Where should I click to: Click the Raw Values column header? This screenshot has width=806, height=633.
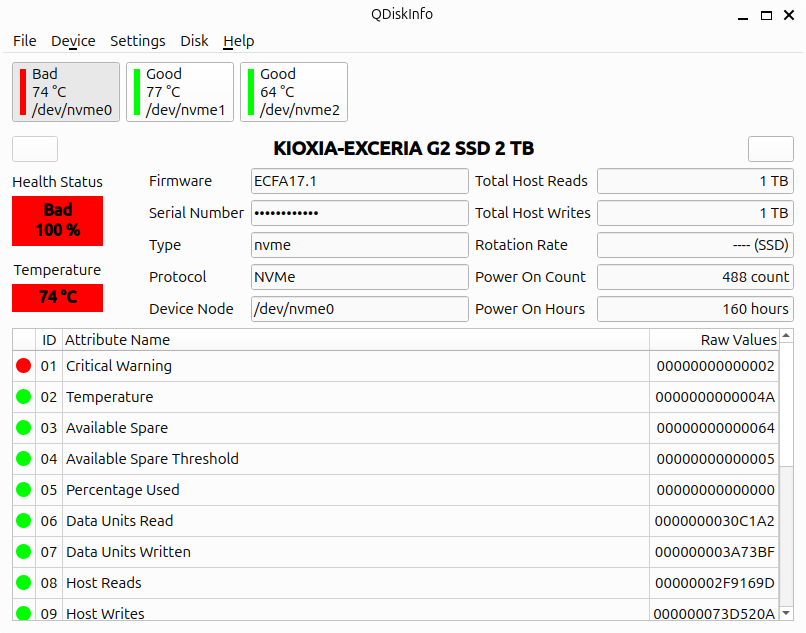coord(715,340)
